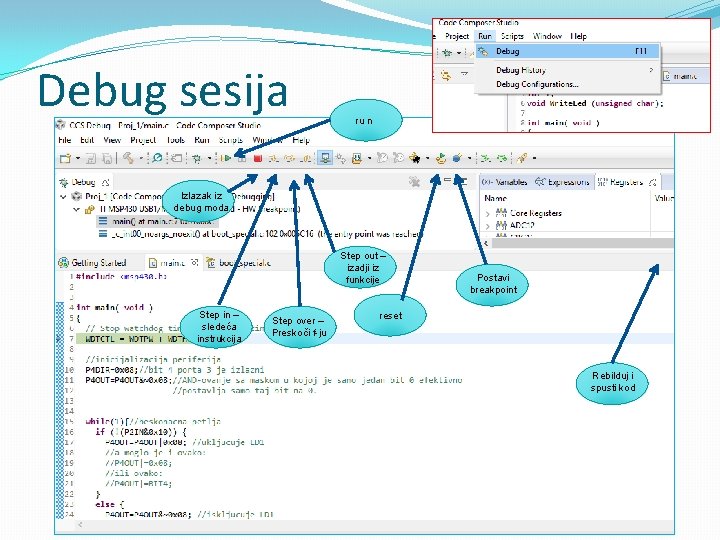This screenshot has height=540, width=720.
Task: Open the Edit menu
Action: [x=87, y=140]
